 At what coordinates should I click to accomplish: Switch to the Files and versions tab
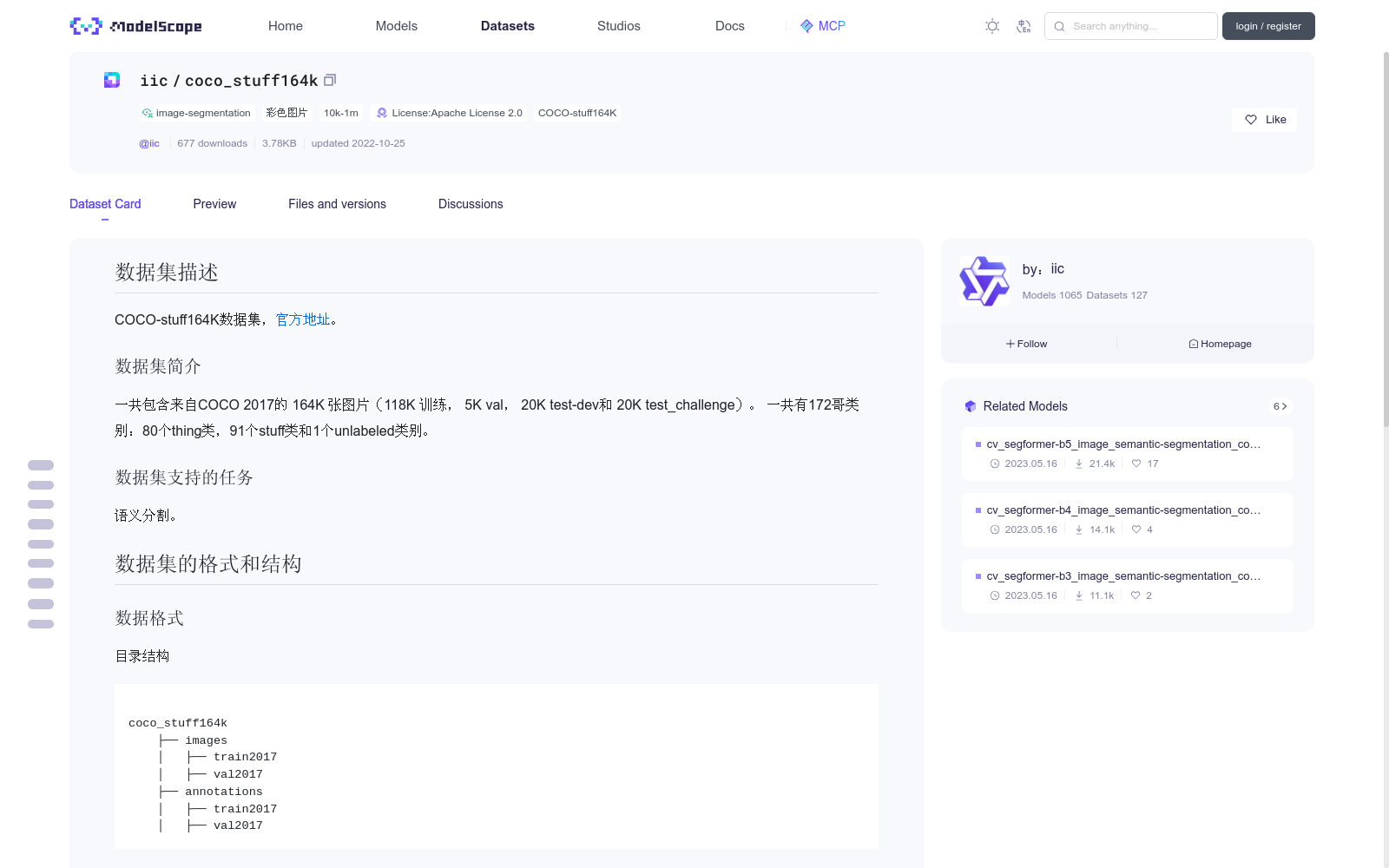click(x=337, y=204)
